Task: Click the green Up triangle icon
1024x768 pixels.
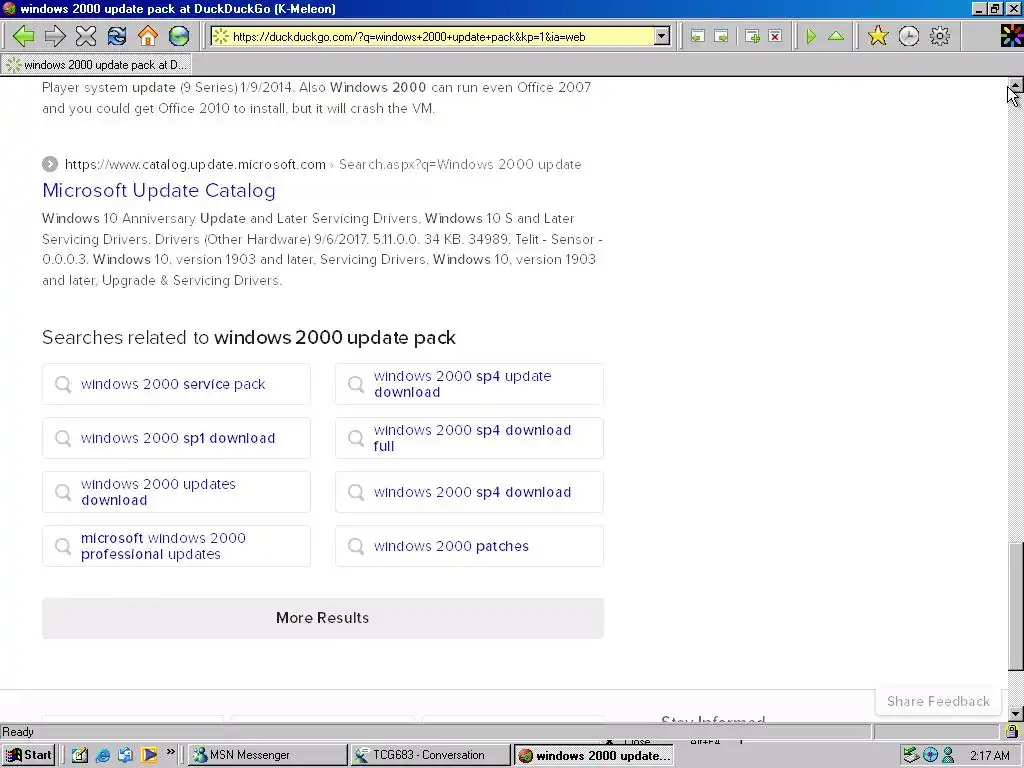Action: (836, 36)
